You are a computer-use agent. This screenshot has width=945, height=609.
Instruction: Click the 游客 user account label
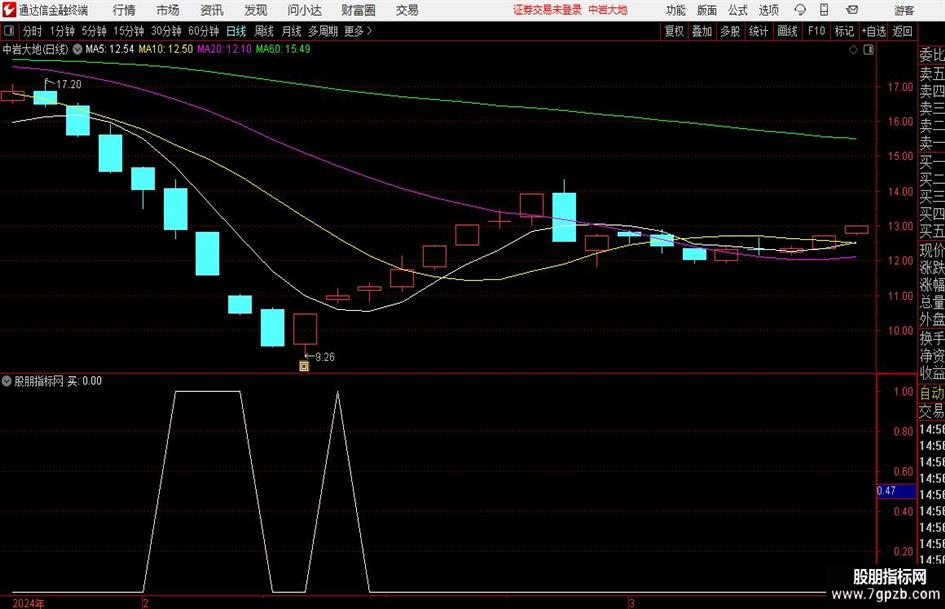click(904, 10)
